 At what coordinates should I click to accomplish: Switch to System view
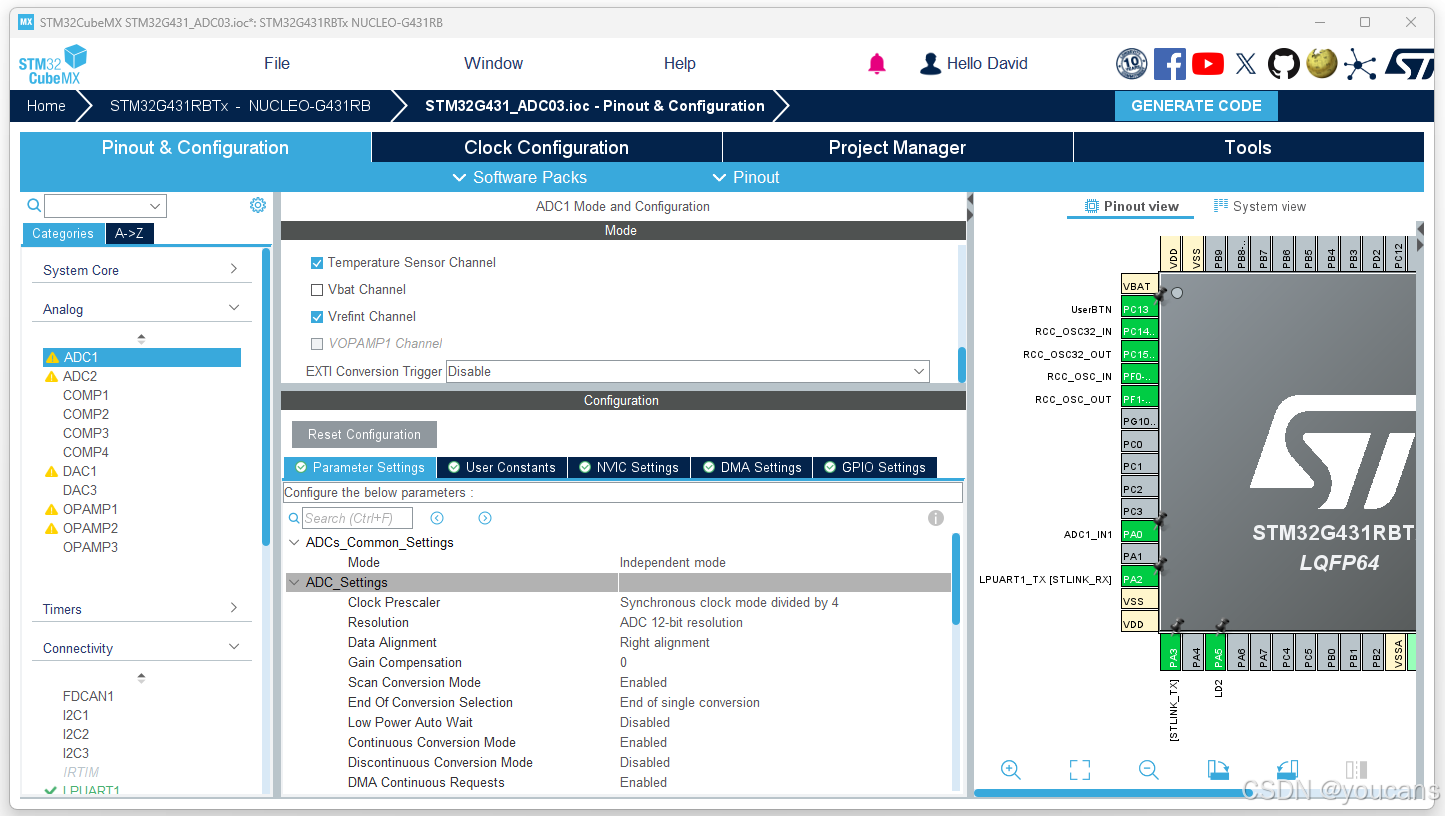coord(1260,207)
